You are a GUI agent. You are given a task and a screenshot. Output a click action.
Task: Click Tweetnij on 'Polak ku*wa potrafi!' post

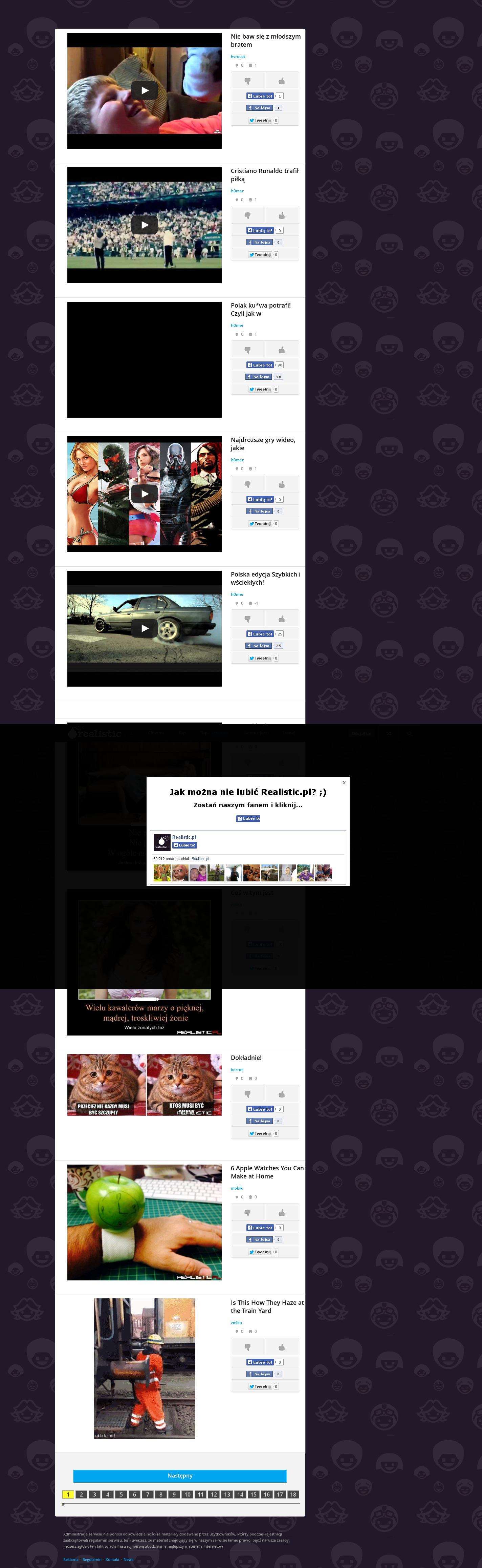[x=260, y=389]
